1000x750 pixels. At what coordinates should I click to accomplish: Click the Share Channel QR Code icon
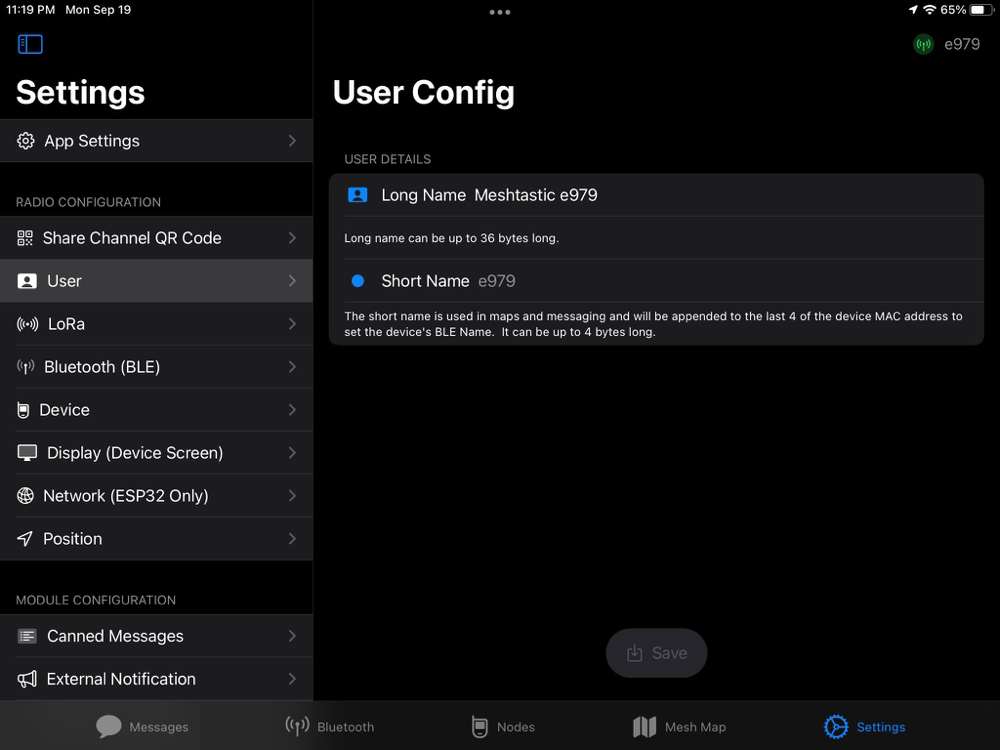pos(25,238)
